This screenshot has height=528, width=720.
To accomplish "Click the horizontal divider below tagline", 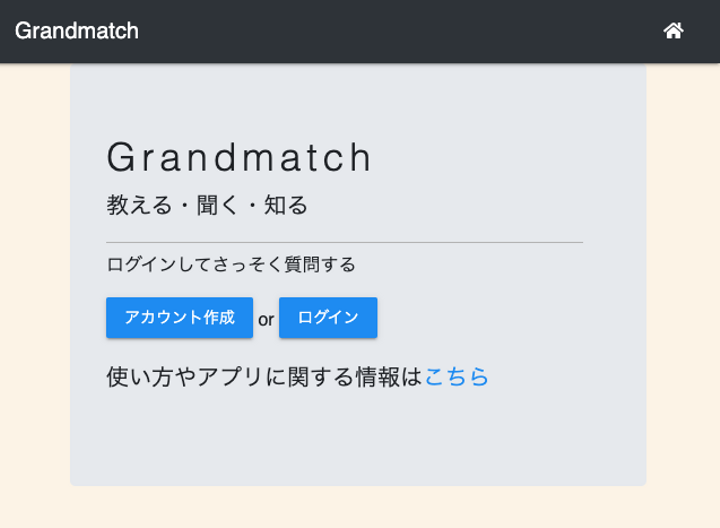I will tap(344, 242).
